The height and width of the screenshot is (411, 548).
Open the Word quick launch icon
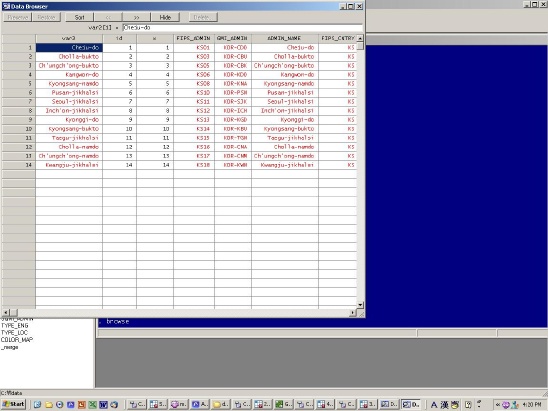[x=103, y=405]
